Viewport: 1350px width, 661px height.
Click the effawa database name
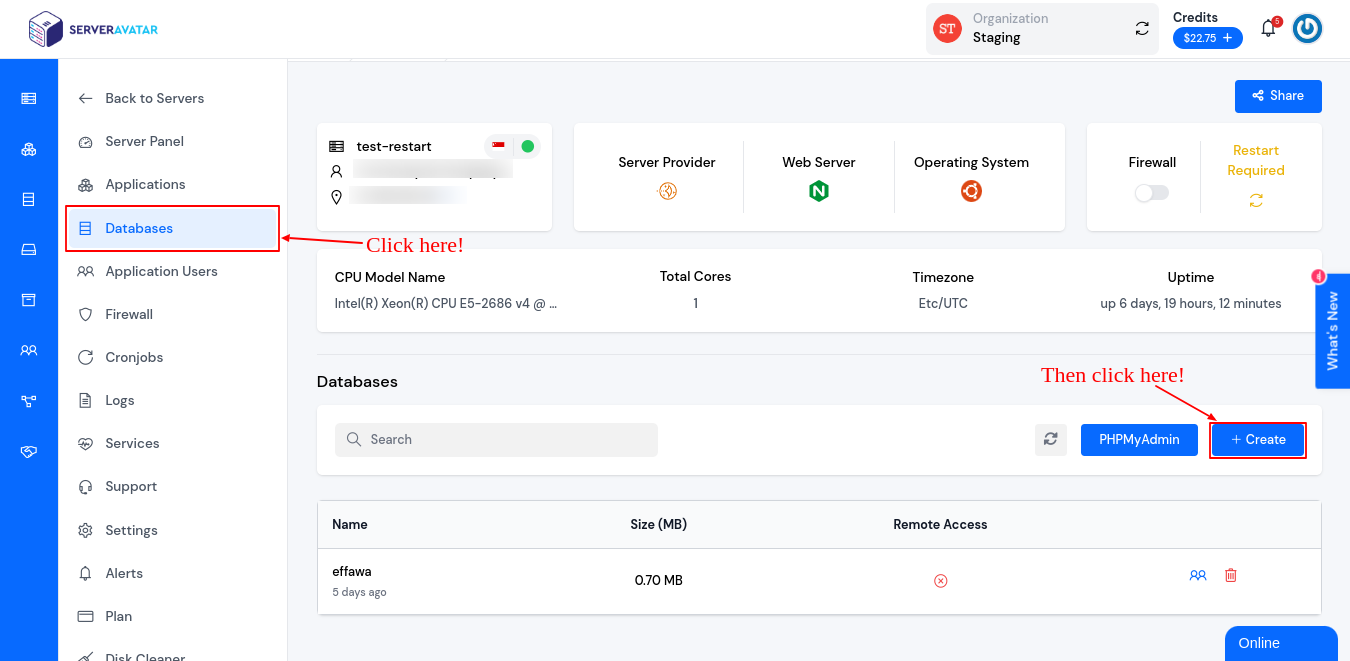(352, 571)
